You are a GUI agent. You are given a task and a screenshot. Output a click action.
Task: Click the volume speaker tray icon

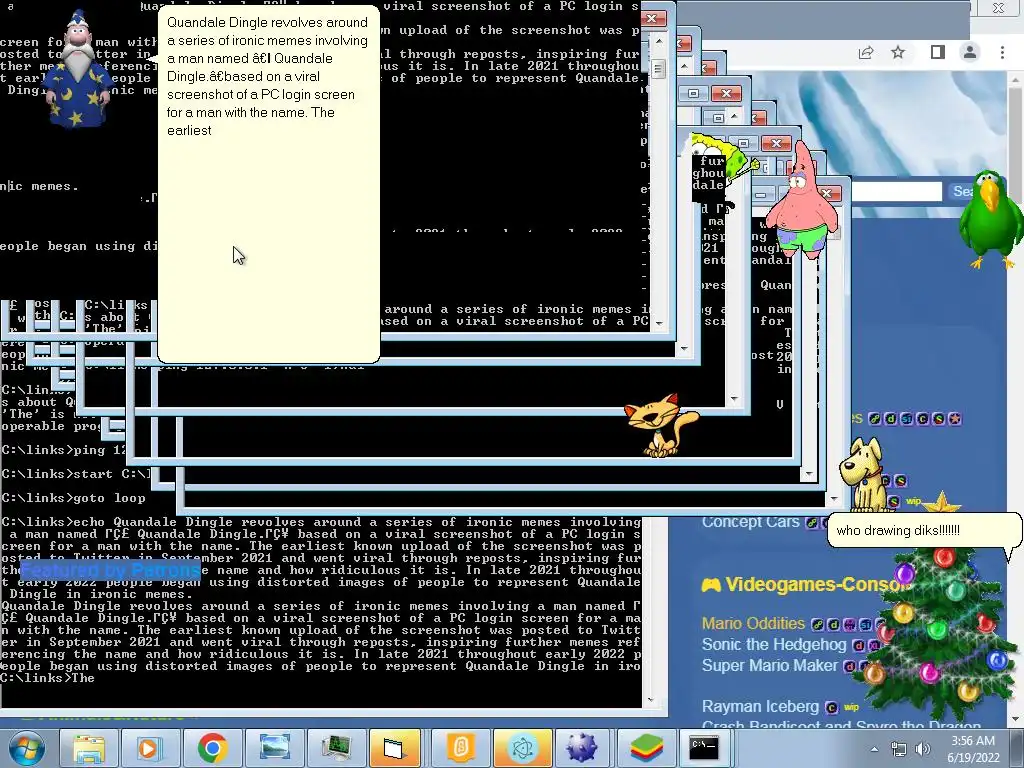click(x=922, y=749)
